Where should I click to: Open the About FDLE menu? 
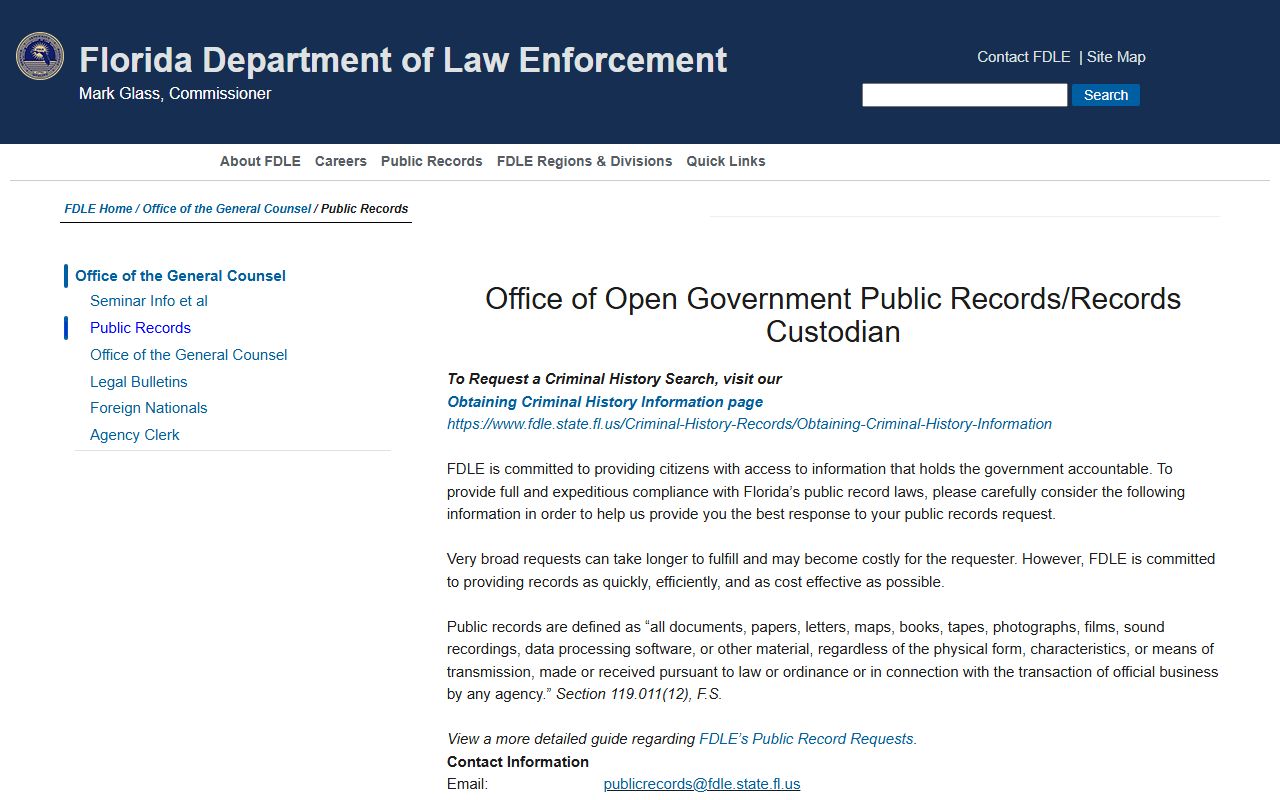(260, 161)
